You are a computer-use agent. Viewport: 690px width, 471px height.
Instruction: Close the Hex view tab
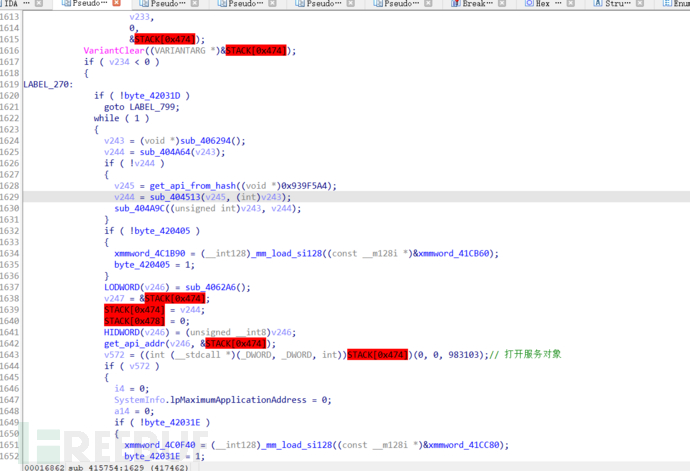click(x=571, y=4)
